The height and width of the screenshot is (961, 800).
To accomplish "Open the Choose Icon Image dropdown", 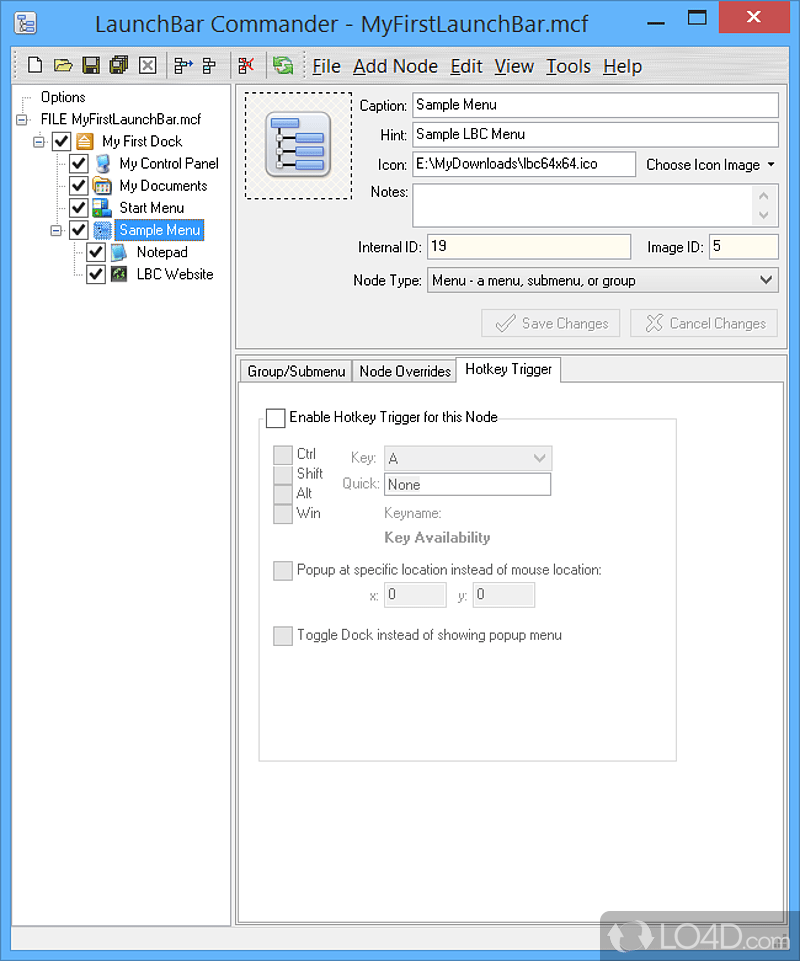I will (x=710, y=165).
